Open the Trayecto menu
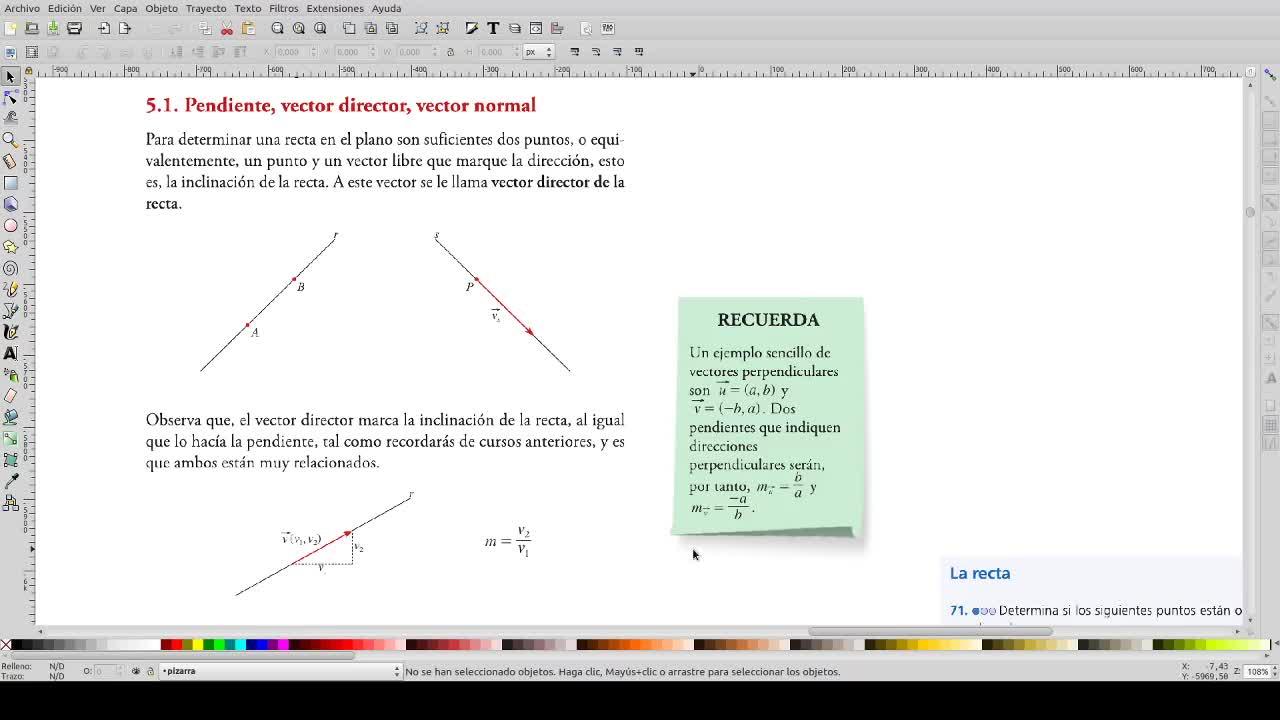Image resolution: width=1280 pixels, height=720 pixels. [206, 8]
